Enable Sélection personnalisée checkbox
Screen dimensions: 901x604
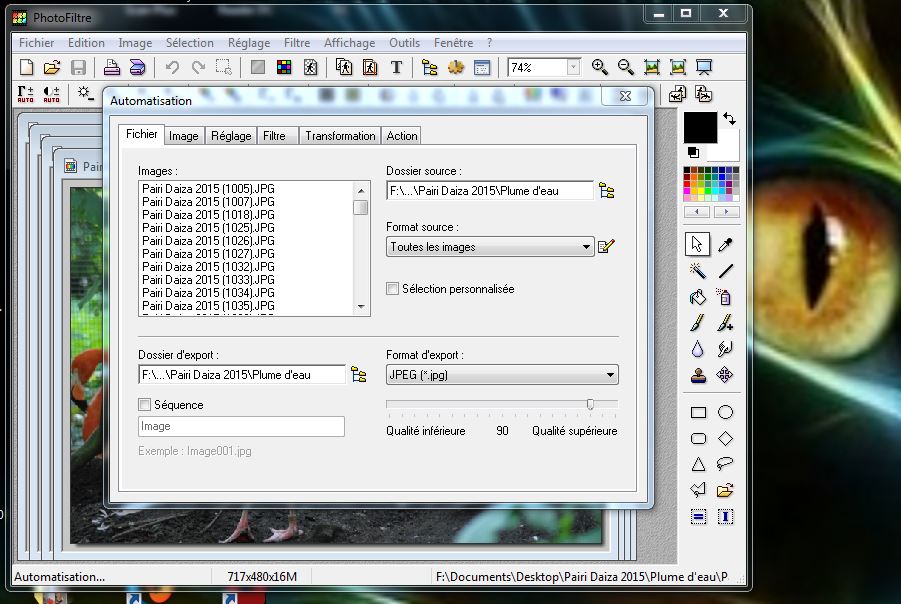pos(392,288)
